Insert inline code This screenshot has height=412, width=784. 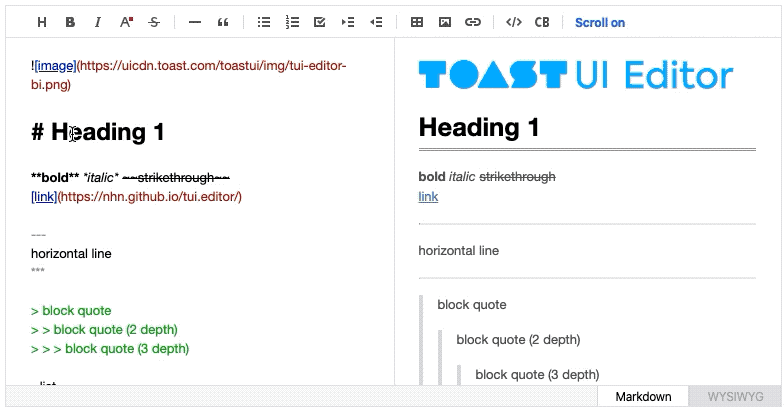pyautogui.click(x=514, y=22)
